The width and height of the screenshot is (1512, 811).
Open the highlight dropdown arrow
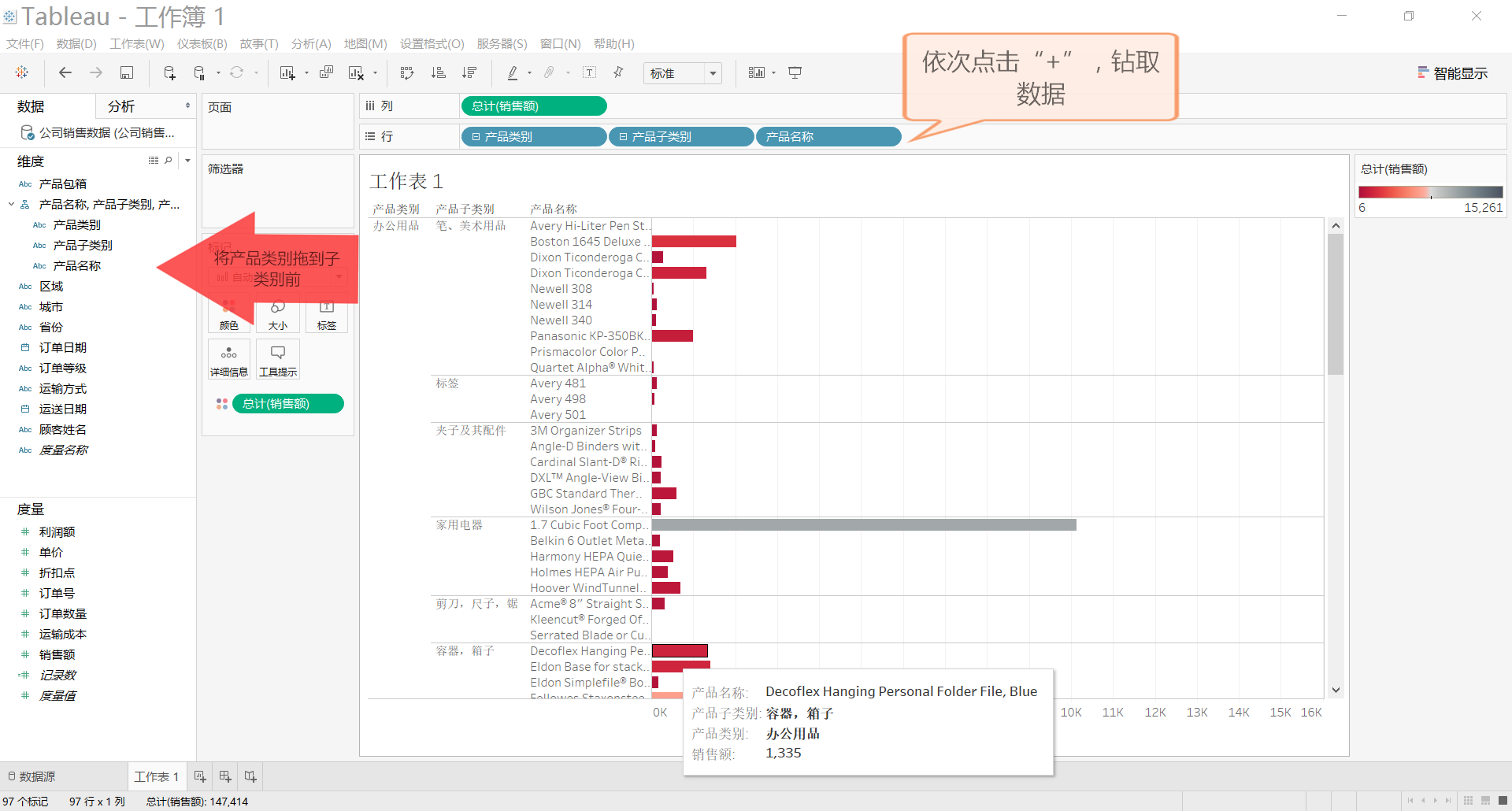tap(529, 73)
